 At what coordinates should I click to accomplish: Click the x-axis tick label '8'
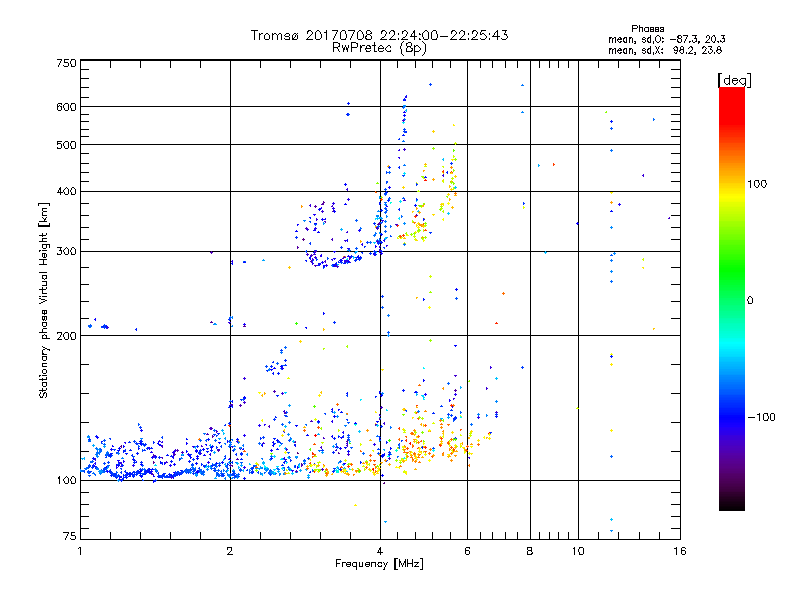(530, 551)
